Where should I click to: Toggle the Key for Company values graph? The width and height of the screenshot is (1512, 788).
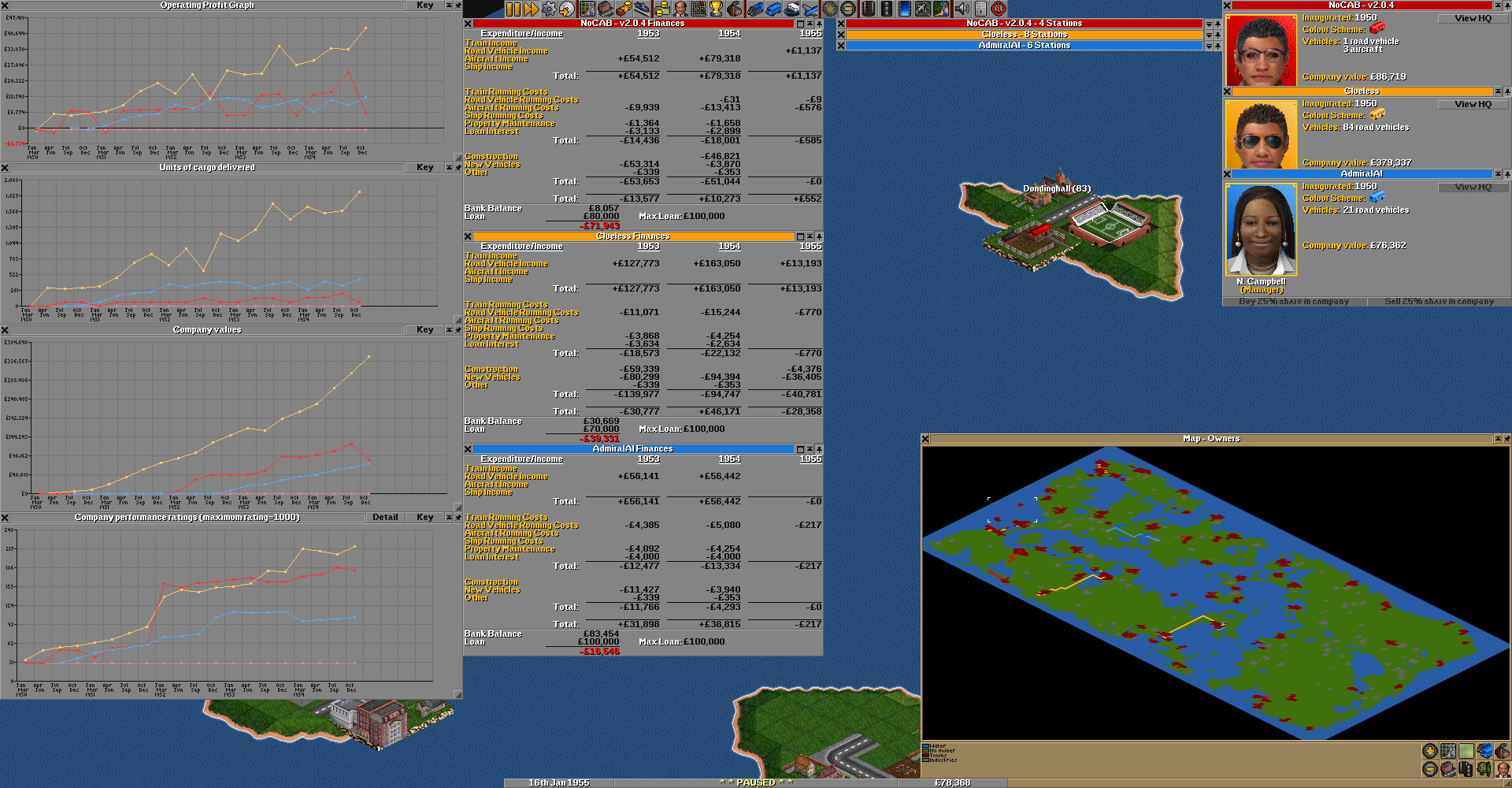pyautogui.click(x=425, y=329)
